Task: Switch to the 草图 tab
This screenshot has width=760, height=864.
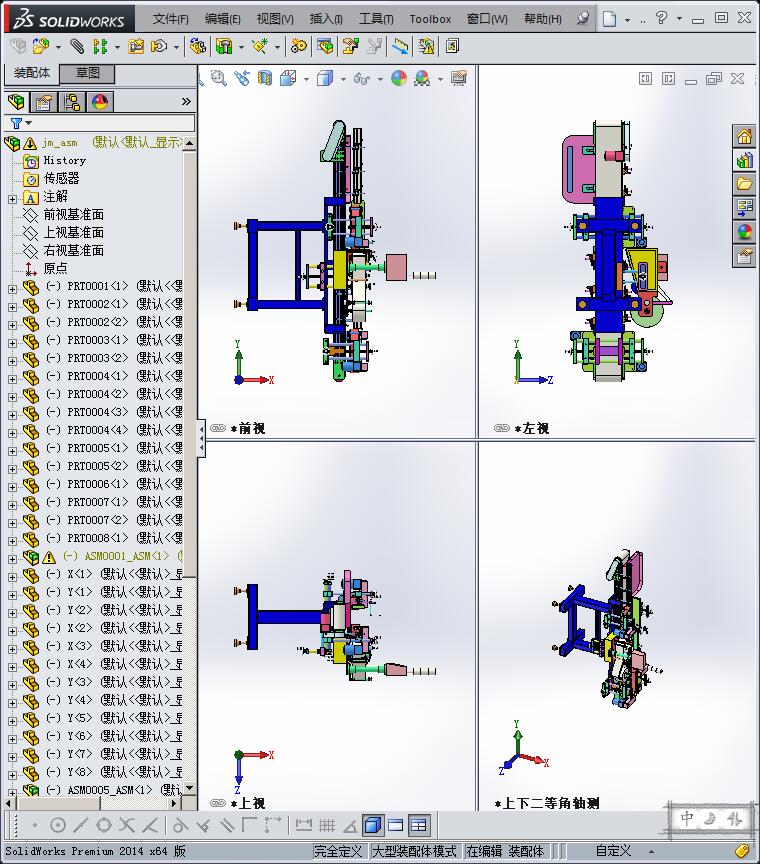Action: 87,73
